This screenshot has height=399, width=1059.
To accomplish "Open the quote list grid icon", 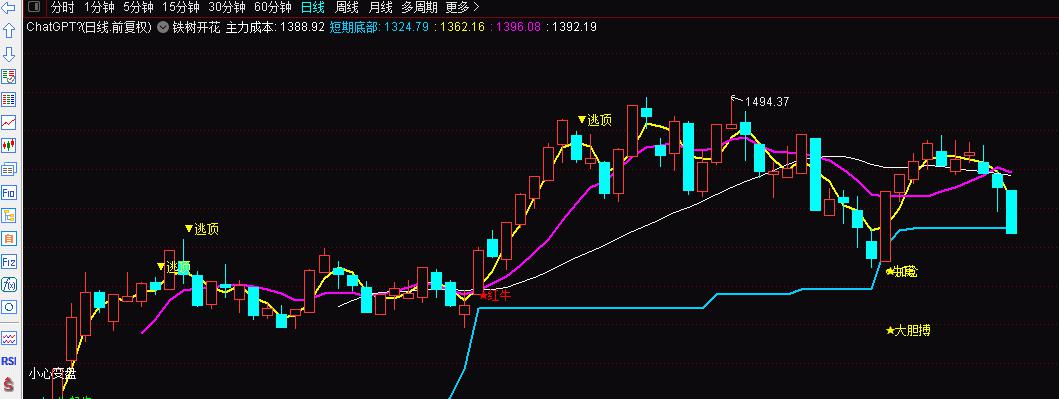I will (9, 100).
